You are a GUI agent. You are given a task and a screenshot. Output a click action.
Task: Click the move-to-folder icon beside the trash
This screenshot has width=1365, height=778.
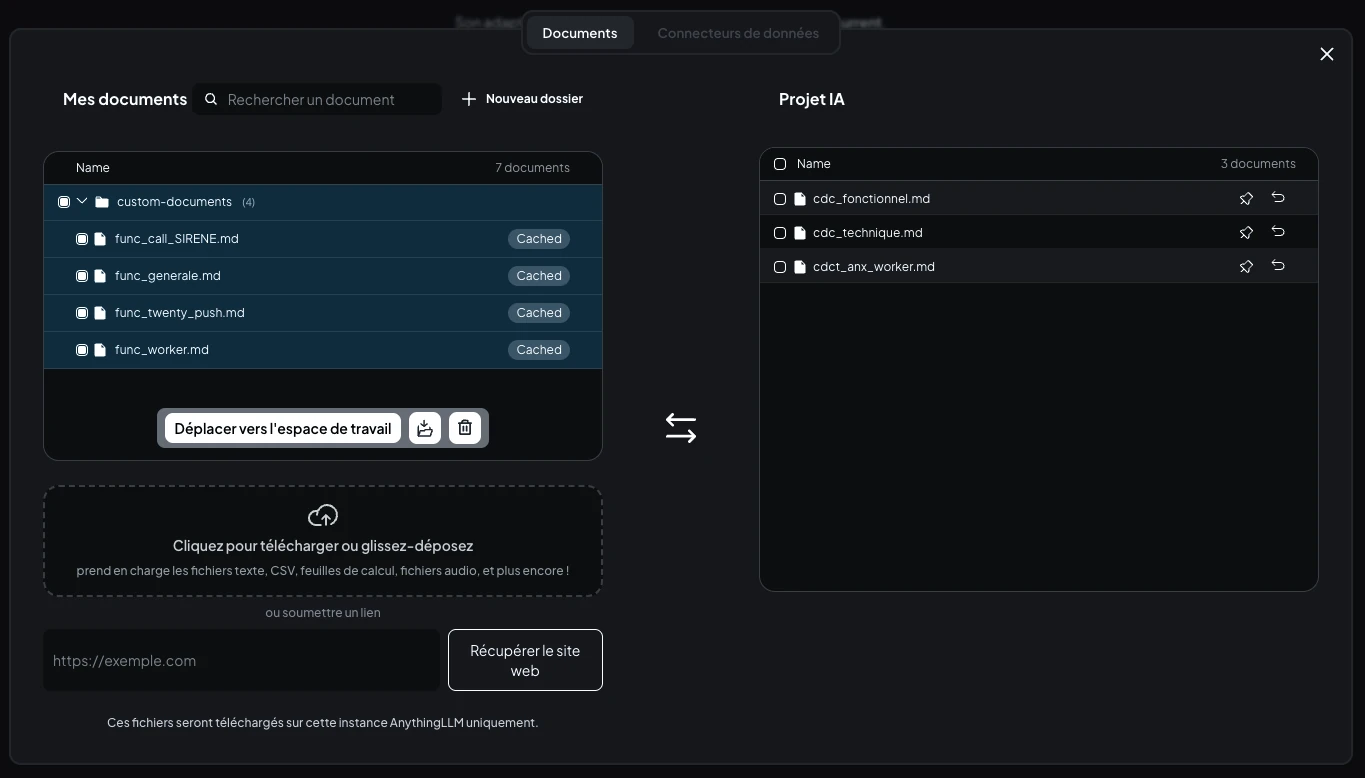(425, 428)
